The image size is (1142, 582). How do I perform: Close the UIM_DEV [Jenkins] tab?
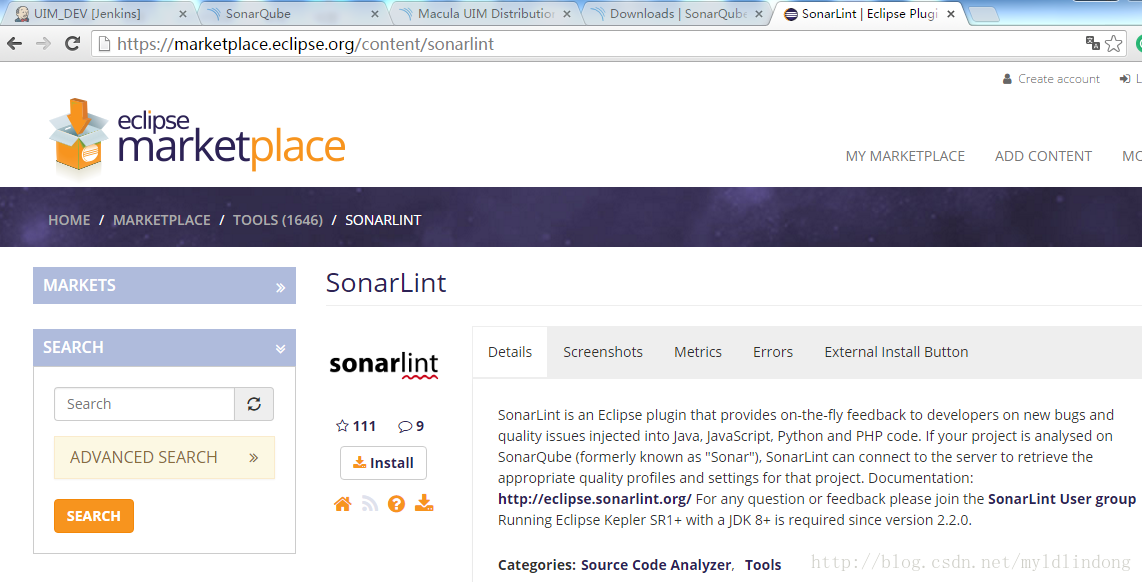[x=182, y=14]
